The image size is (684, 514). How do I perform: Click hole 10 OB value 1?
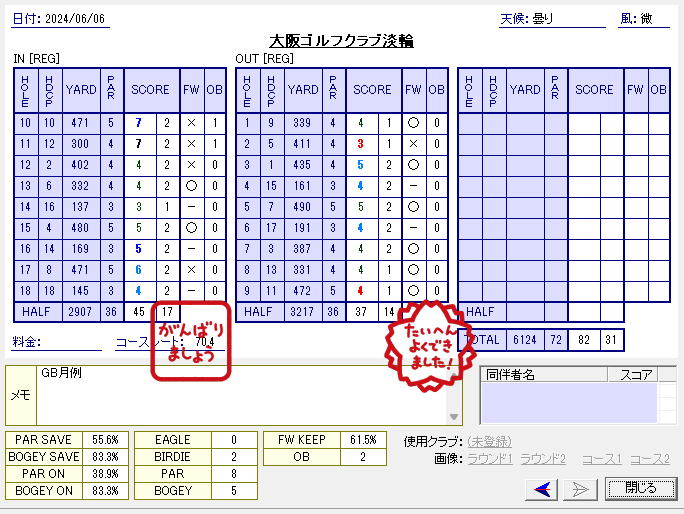[x=215, y=123]
